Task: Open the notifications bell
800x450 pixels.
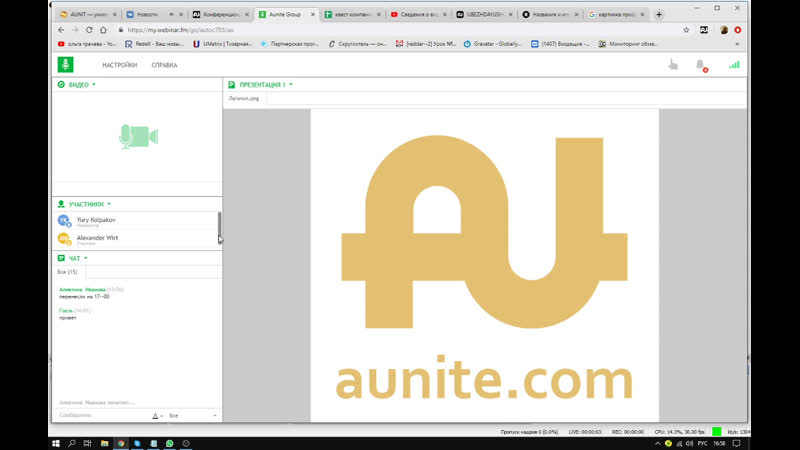Action: [701, 65]
